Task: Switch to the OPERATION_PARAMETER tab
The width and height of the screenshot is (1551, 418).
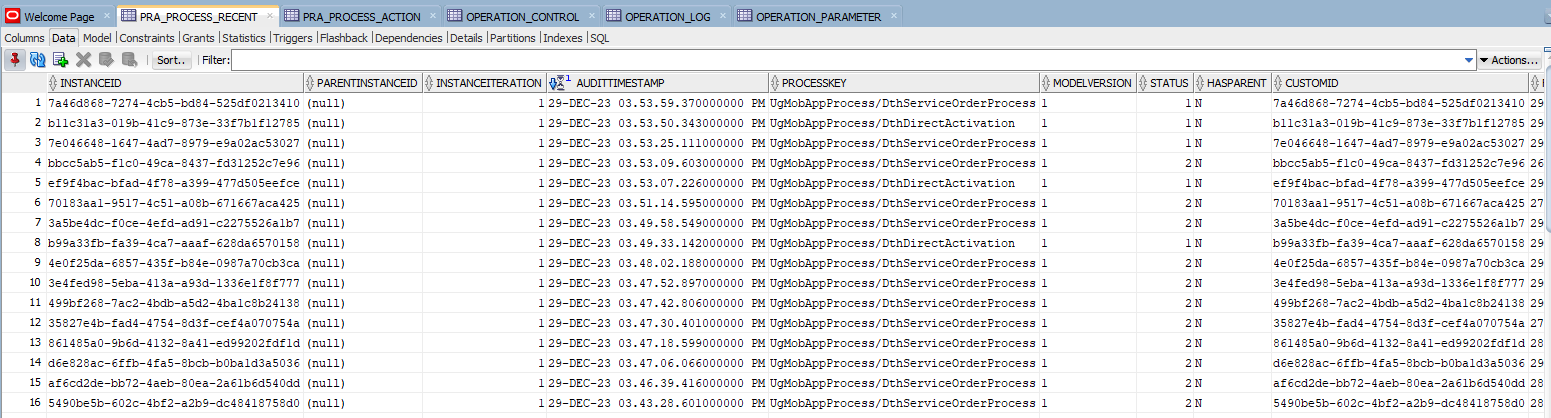Action: tap(818, 17)
